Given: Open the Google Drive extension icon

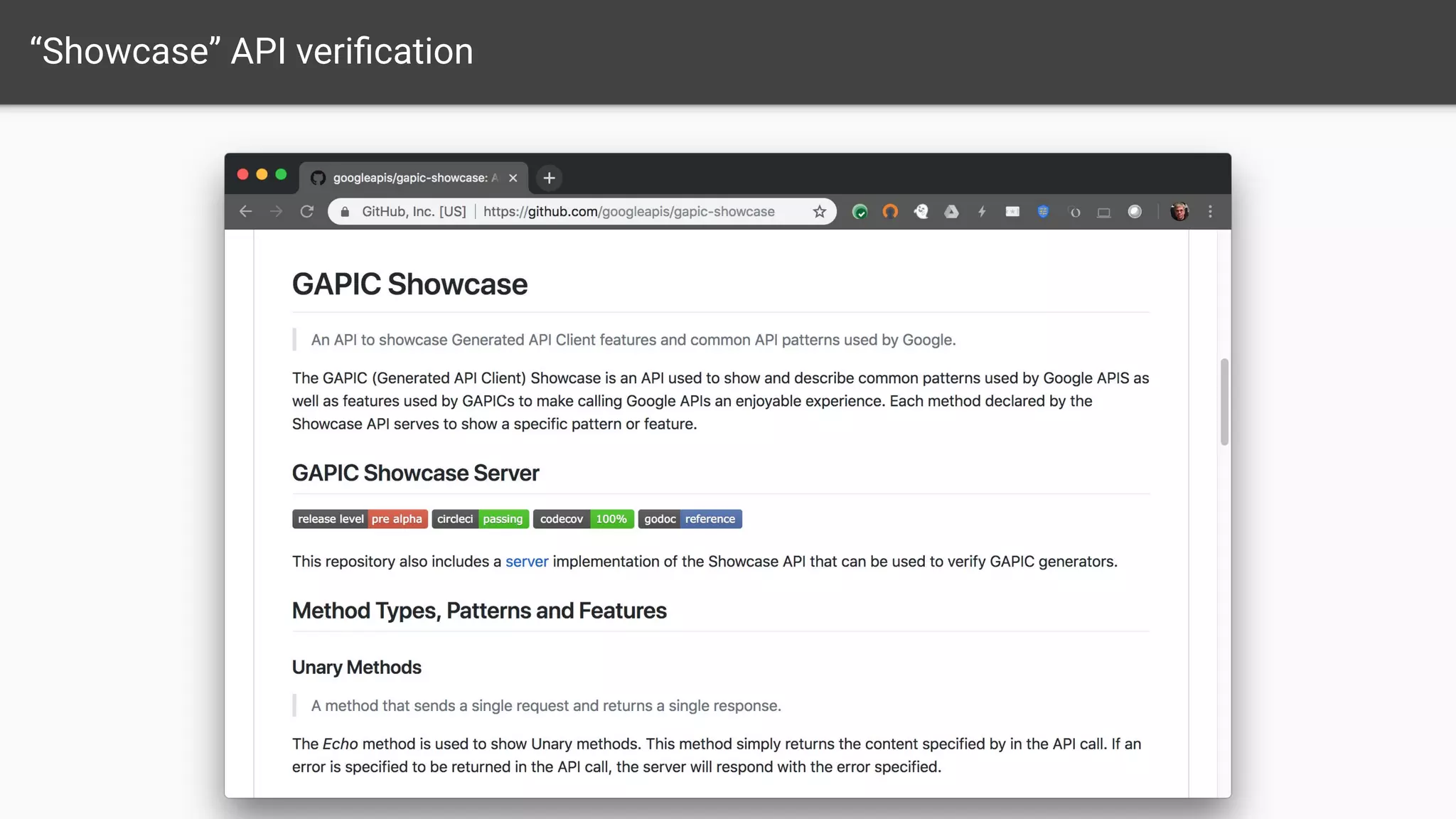Looking at the screenshot, I should [x=951, y=211].
